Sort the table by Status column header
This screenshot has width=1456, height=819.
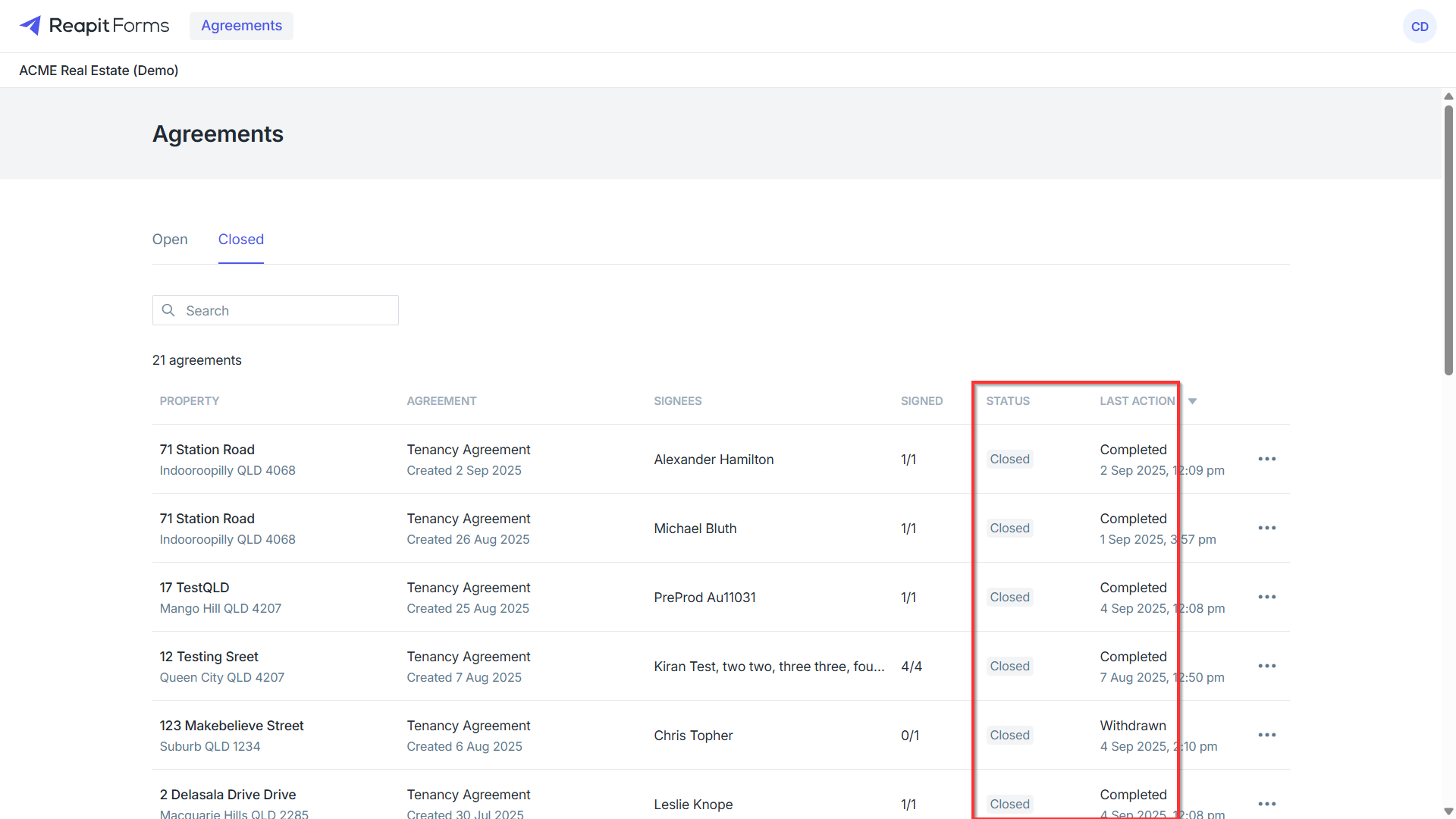1008,401
